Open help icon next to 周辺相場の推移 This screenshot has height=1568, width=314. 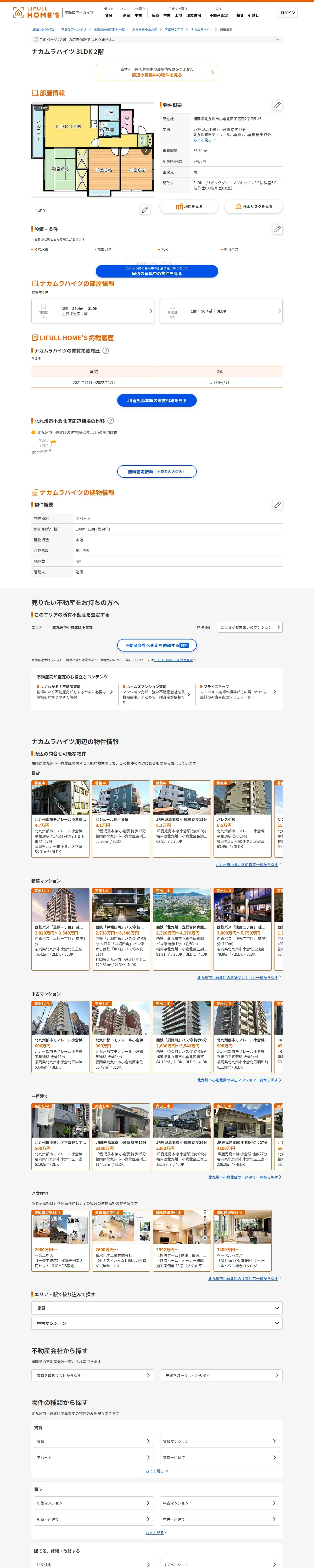pyautogui.click(x=110, y=420)
